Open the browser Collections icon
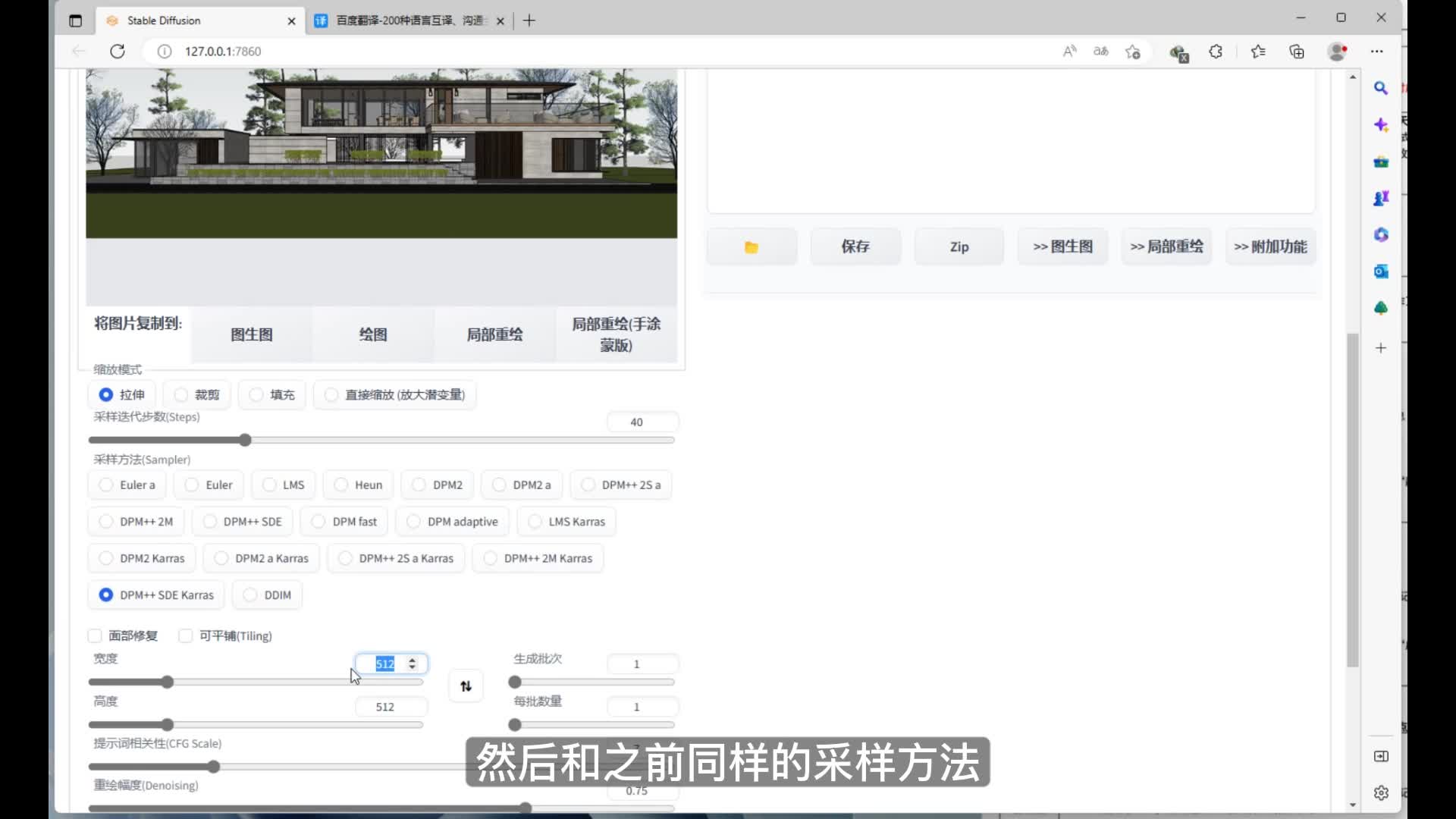Screen dimensions: 1456x819 click(1297, 52)
